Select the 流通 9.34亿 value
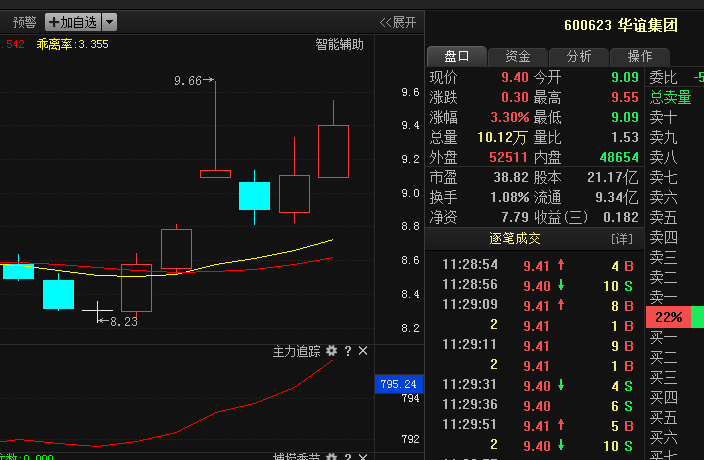 617,197
